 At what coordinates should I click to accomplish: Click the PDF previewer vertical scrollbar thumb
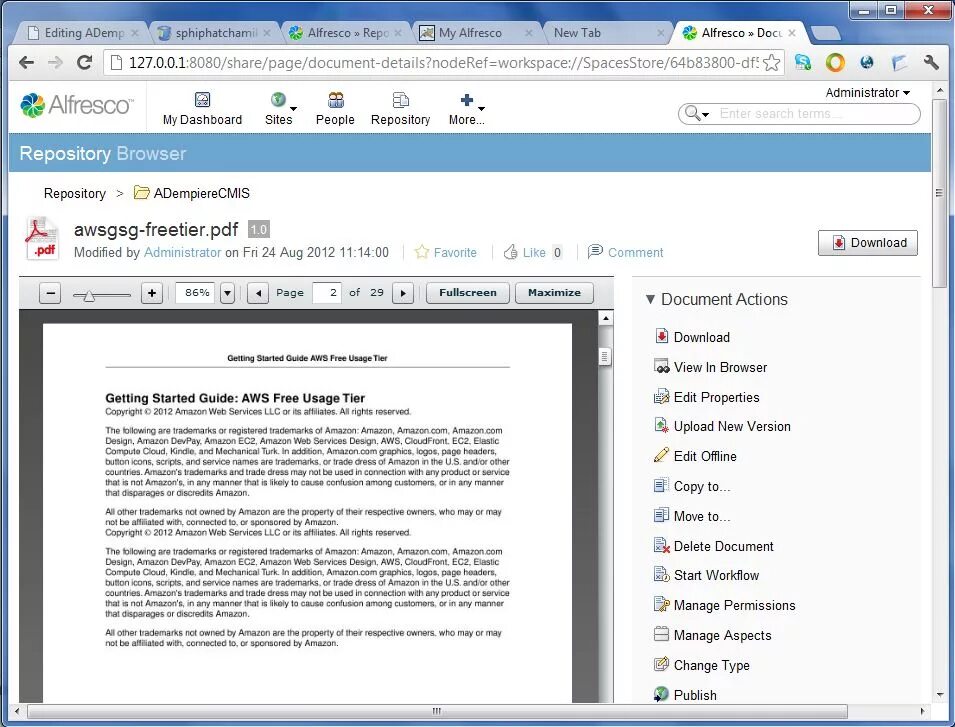(x=604, y=356)
